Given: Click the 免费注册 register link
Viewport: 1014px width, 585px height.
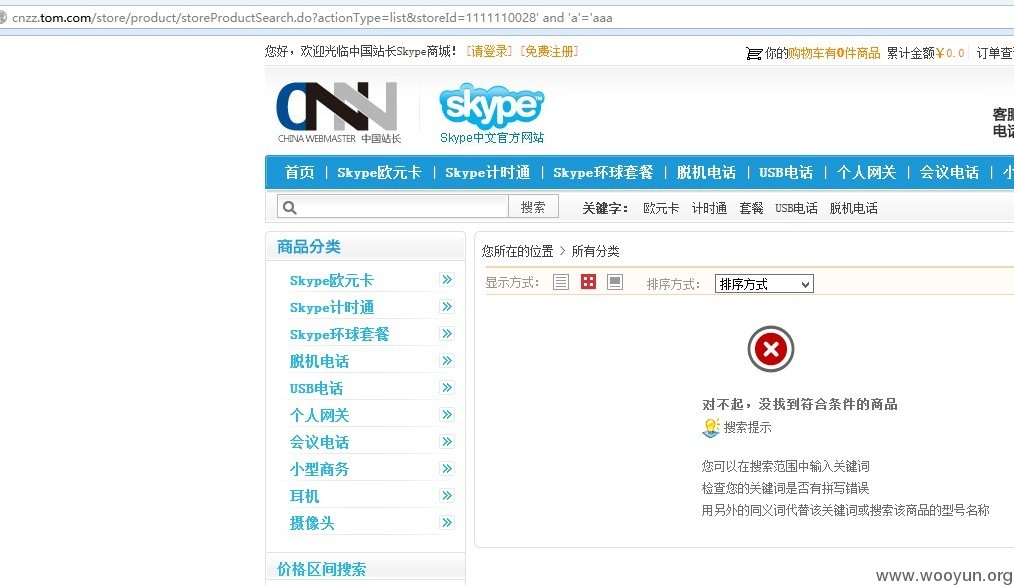Looking at the screenshot, I should 549,51.
